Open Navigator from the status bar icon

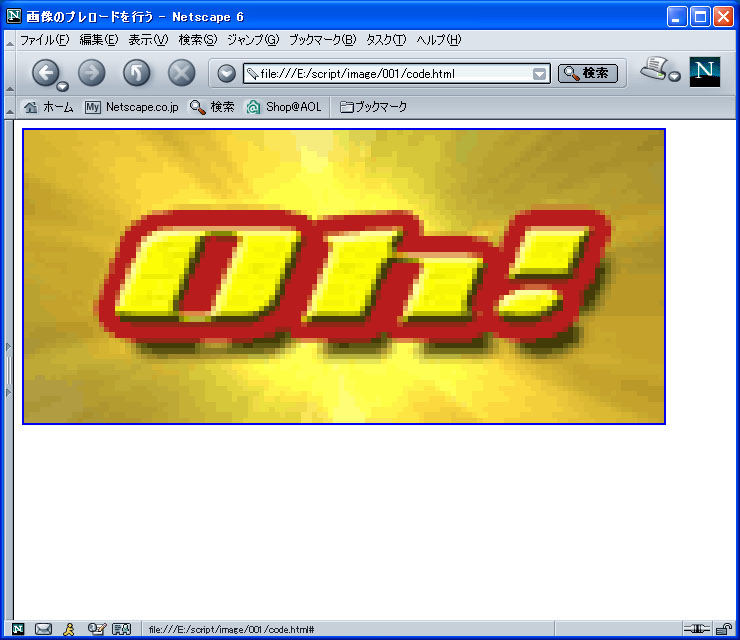click(18, 629)
